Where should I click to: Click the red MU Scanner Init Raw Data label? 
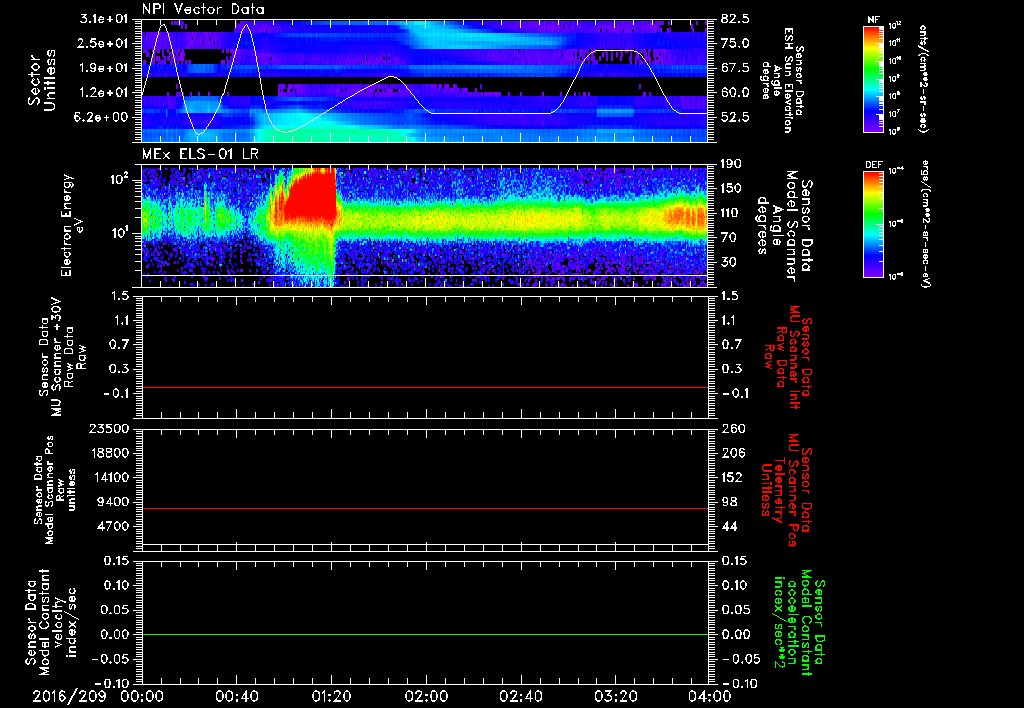point(786,357)
